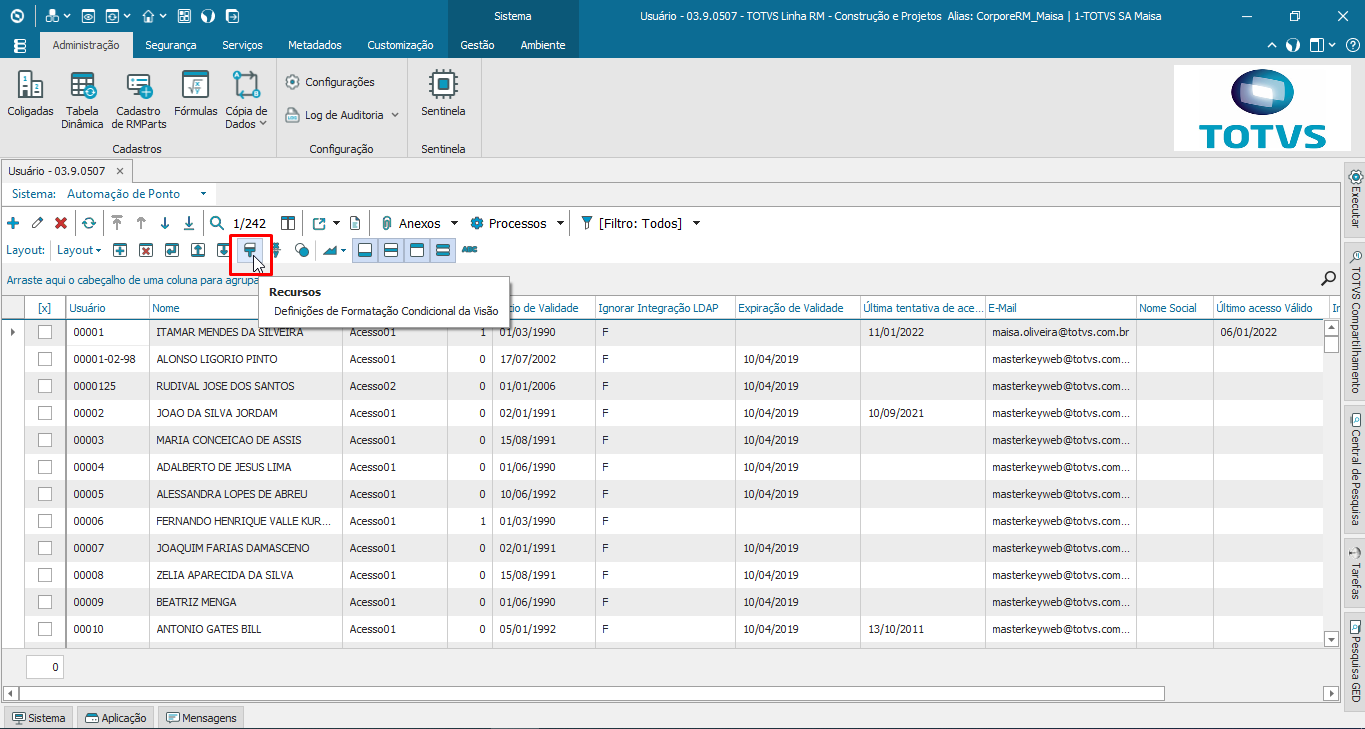This screenshot has height=729, width=1365.
Task: Open the Processos dropdown menu
Action: [x=560, y=223]
